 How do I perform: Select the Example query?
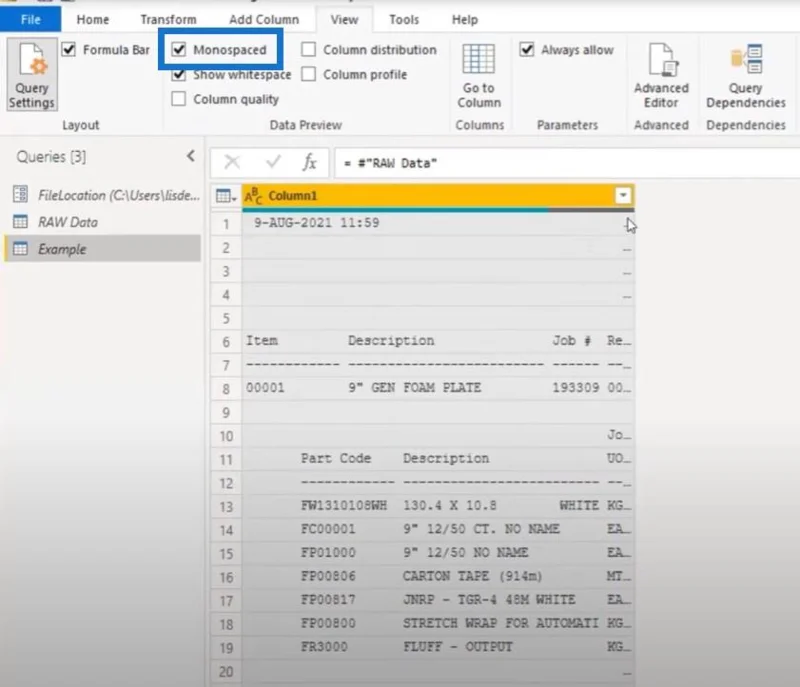(103, 249)
